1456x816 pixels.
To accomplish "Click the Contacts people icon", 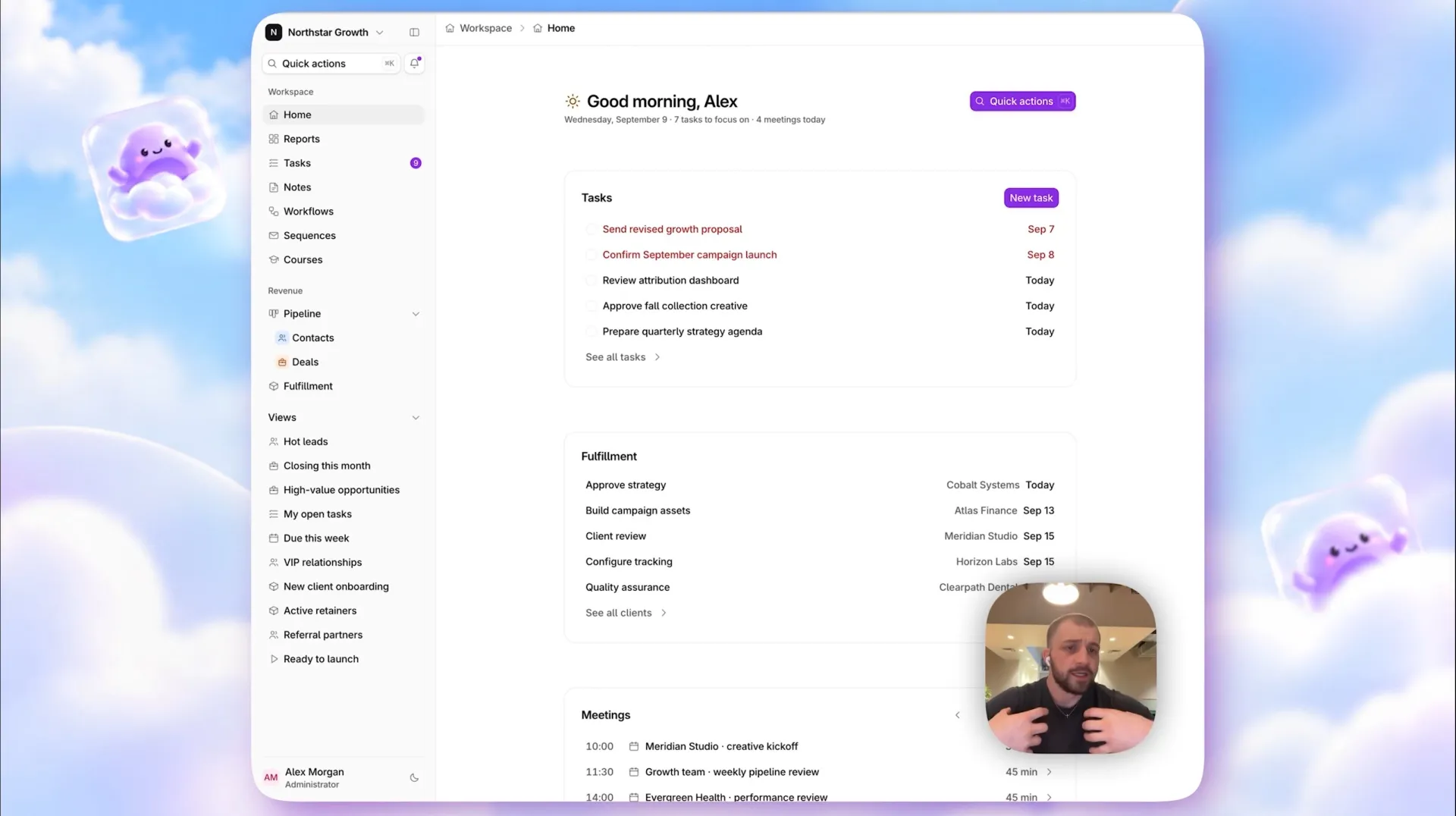I will tap(282, 337).
